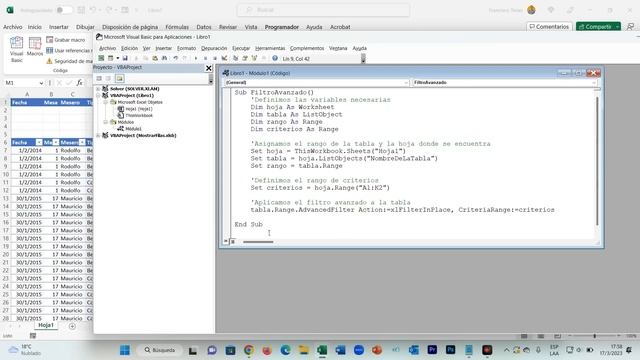
Task: Switch to the Programador tab in Excel
Action: [x=282, y=27]
